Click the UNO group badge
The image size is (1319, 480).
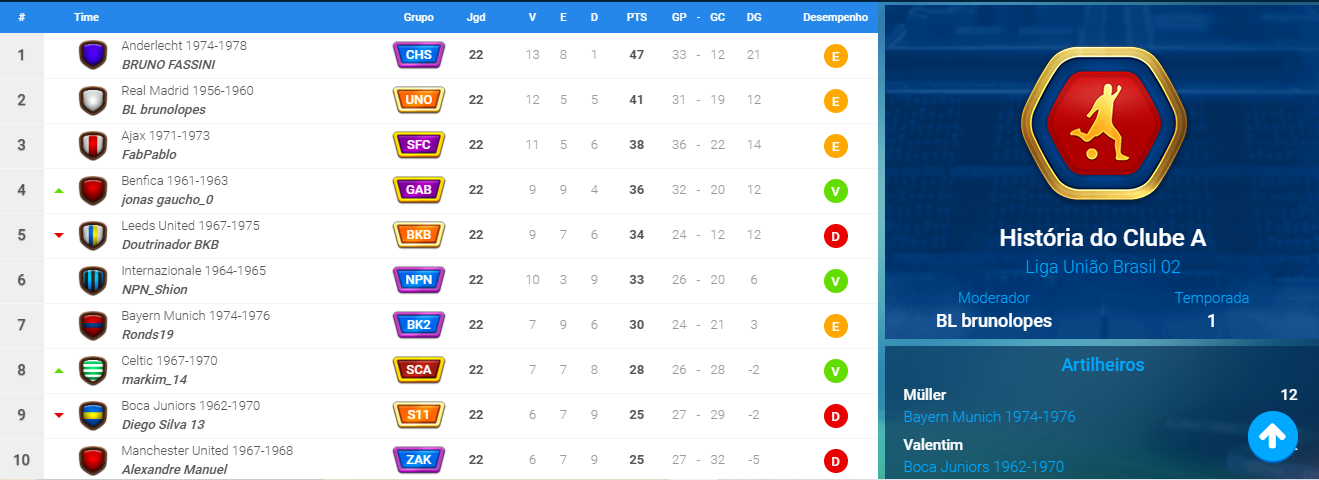coord(419,100)
